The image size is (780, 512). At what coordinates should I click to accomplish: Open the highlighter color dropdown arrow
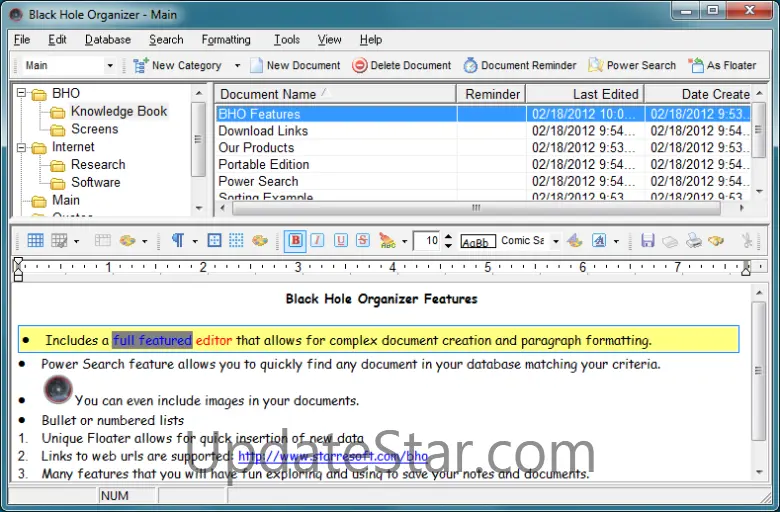(x=404, y=242)
